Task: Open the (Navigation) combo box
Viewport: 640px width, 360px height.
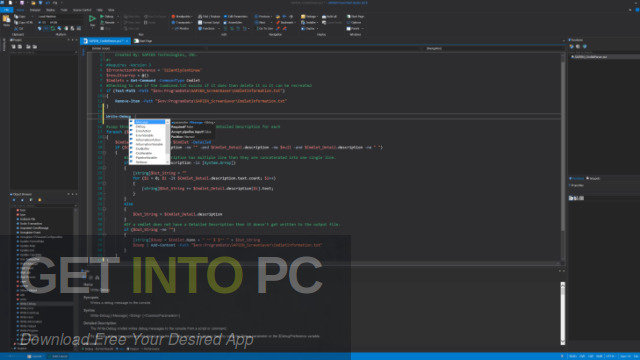Action: pos(492,48)
